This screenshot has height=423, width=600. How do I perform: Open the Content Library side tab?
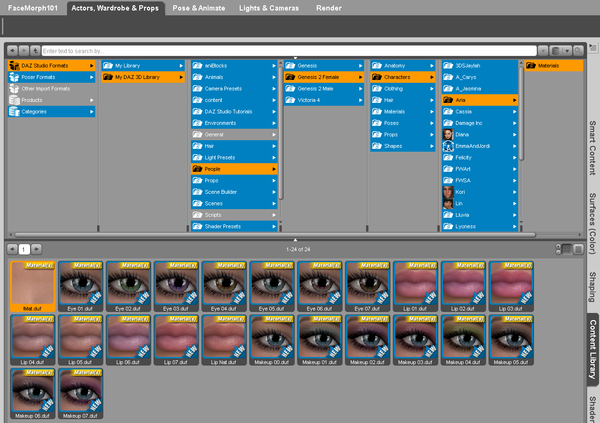click(592, 349)
